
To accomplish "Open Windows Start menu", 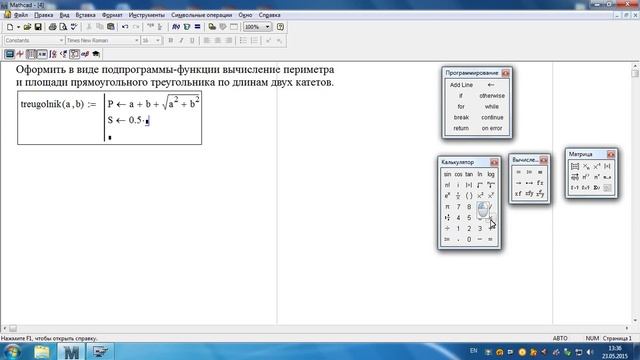I will tap(12, 351).
